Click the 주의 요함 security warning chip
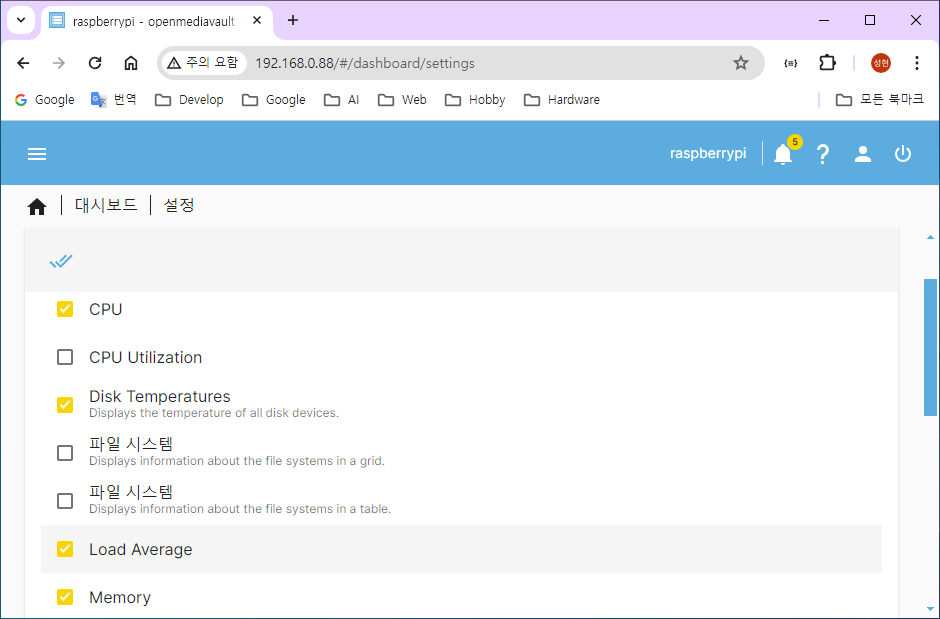 coord(203,63)
